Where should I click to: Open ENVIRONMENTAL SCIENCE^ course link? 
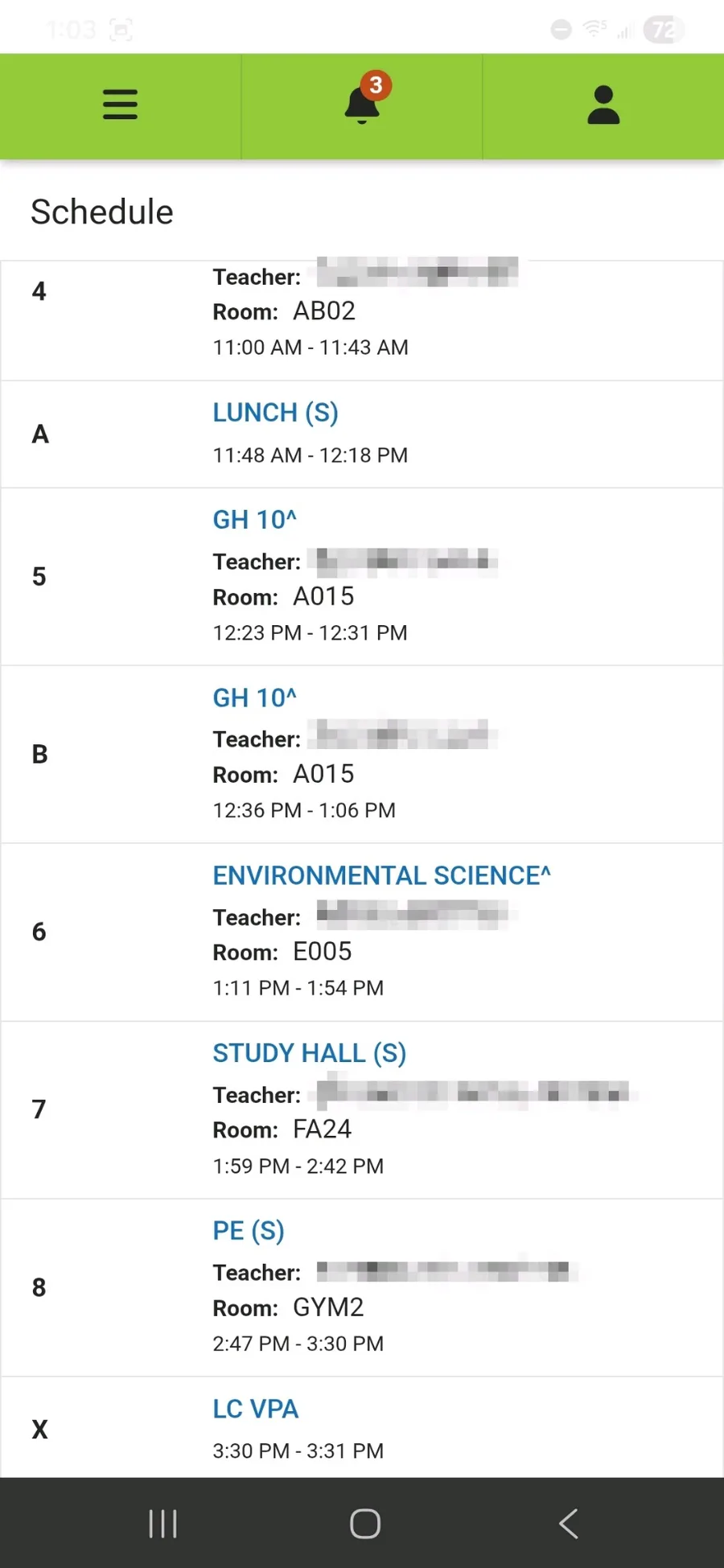pyautogui.click(x=381, y=875)
